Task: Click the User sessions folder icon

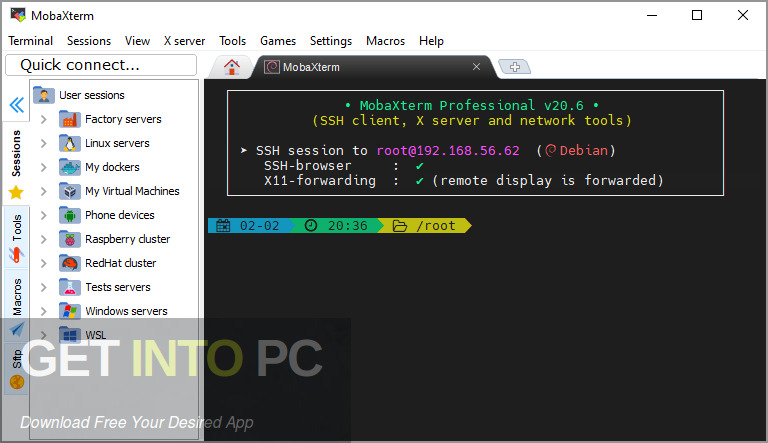Action: 44,95
